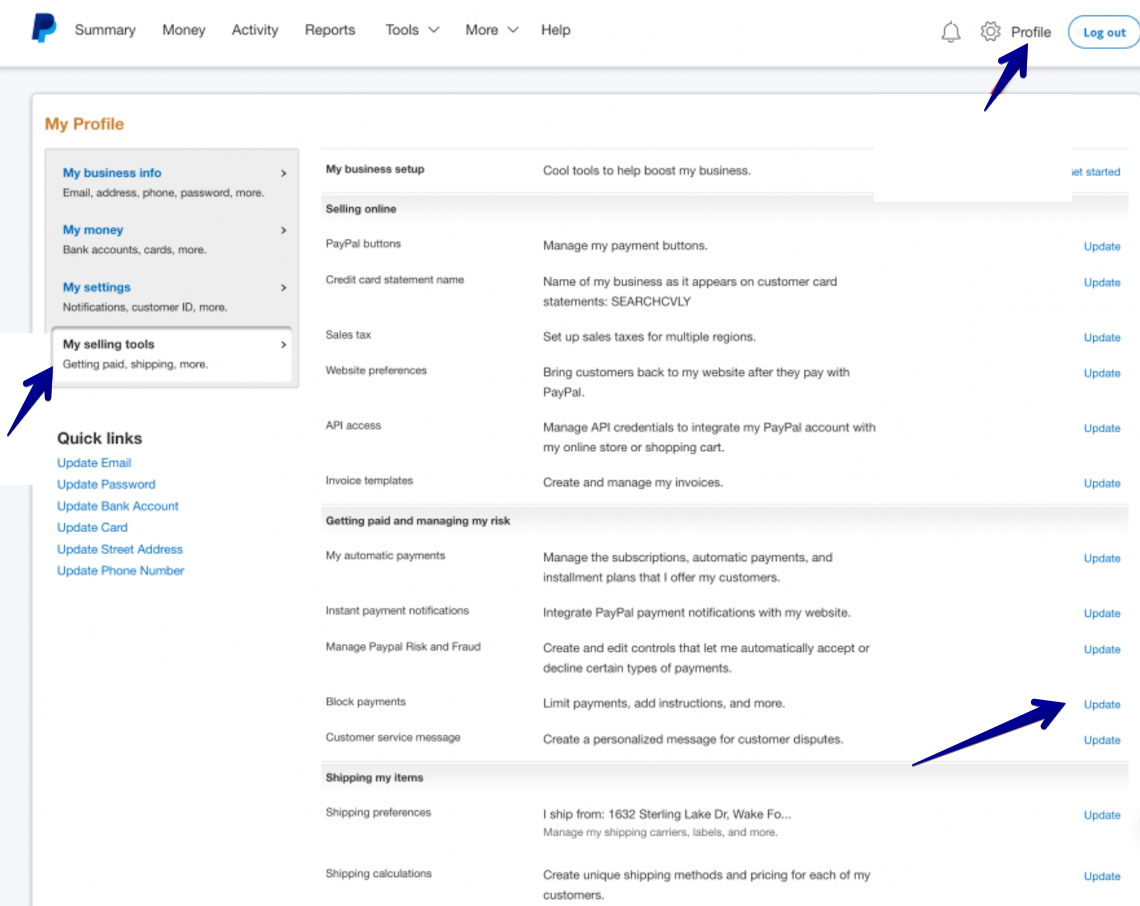1140x906 pixels.
Task: Update the Block payments setting
Action: coord(1102,704)
